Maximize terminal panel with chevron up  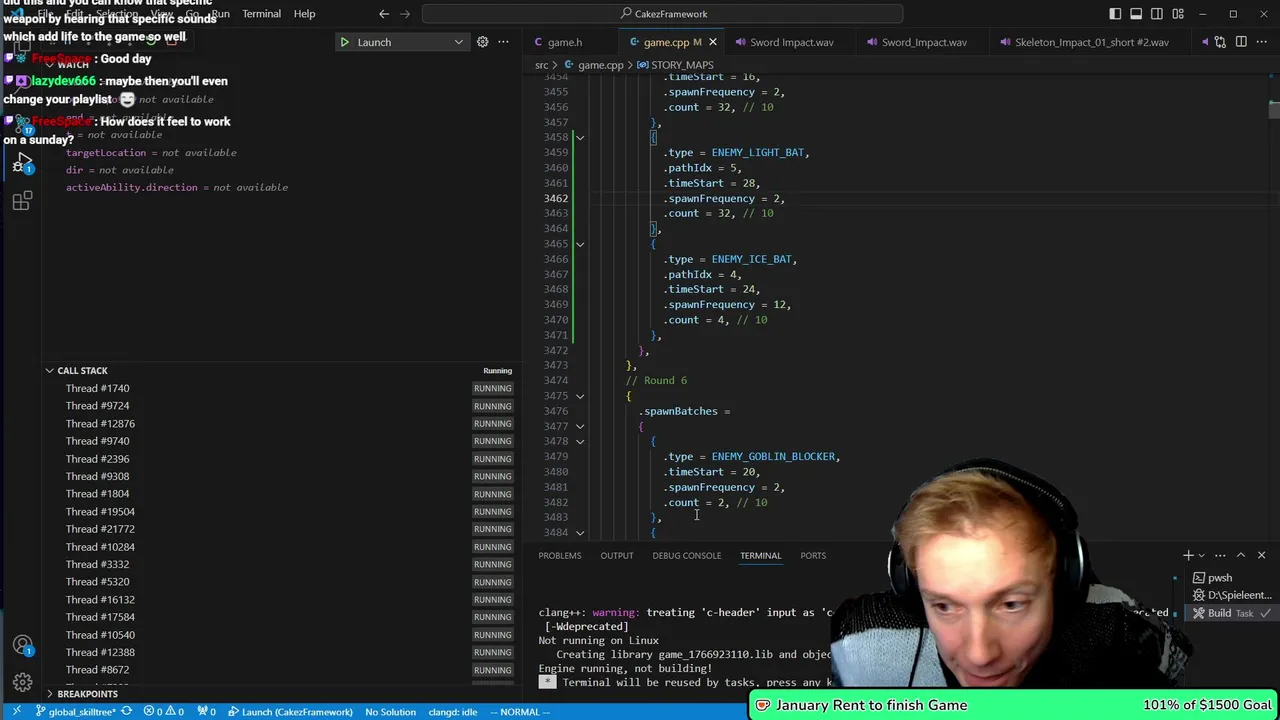pos(1241,555)
